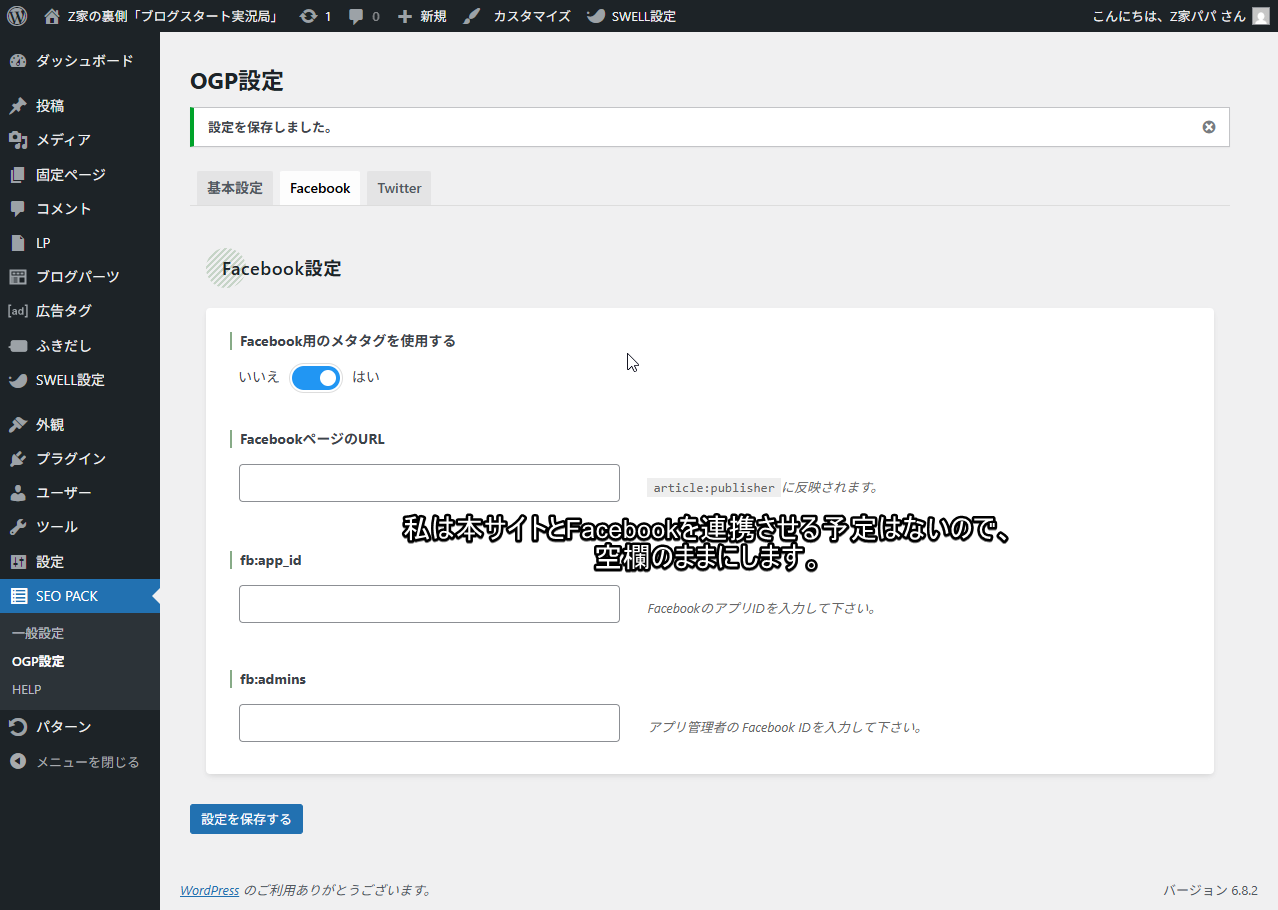
Task: Click the いいえ label beside the toggle
Action: tap(259, 377)
